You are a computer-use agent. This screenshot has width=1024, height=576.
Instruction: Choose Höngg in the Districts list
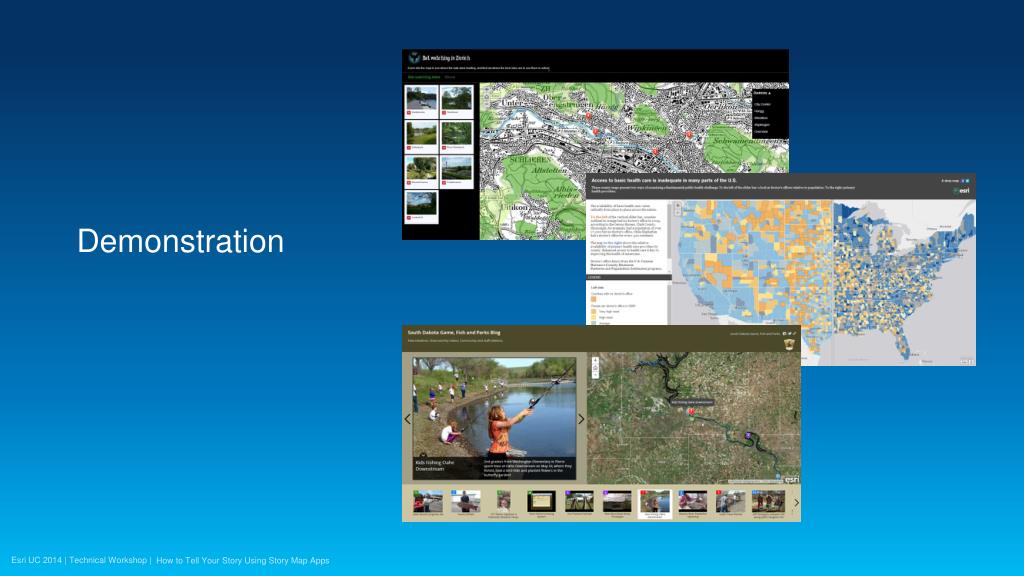760,111
